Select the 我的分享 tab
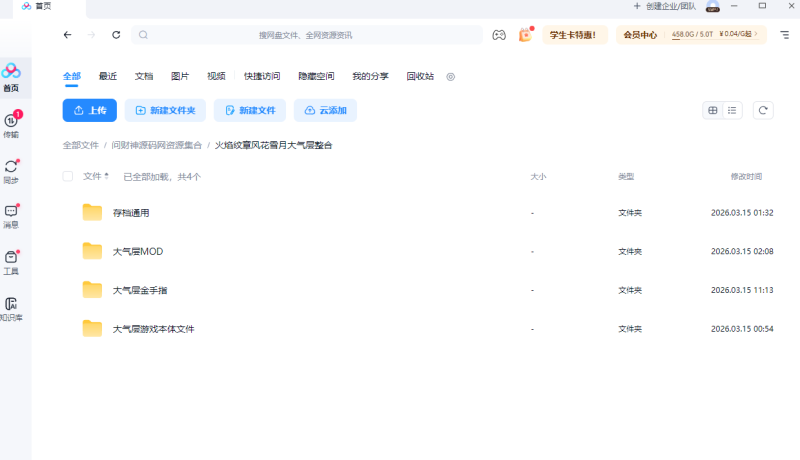The width and height of the screenshot is (800, 460). tap(370, 76)
